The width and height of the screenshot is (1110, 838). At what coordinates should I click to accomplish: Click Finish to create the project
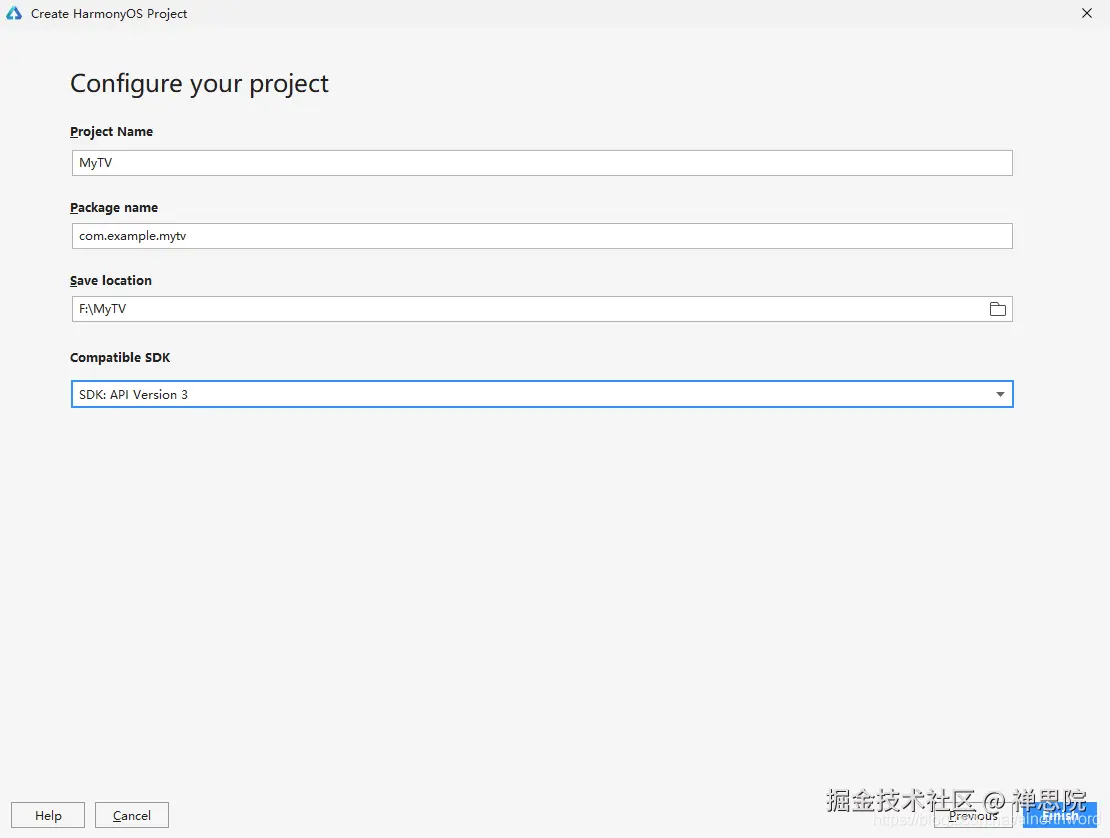(1060, 815)
